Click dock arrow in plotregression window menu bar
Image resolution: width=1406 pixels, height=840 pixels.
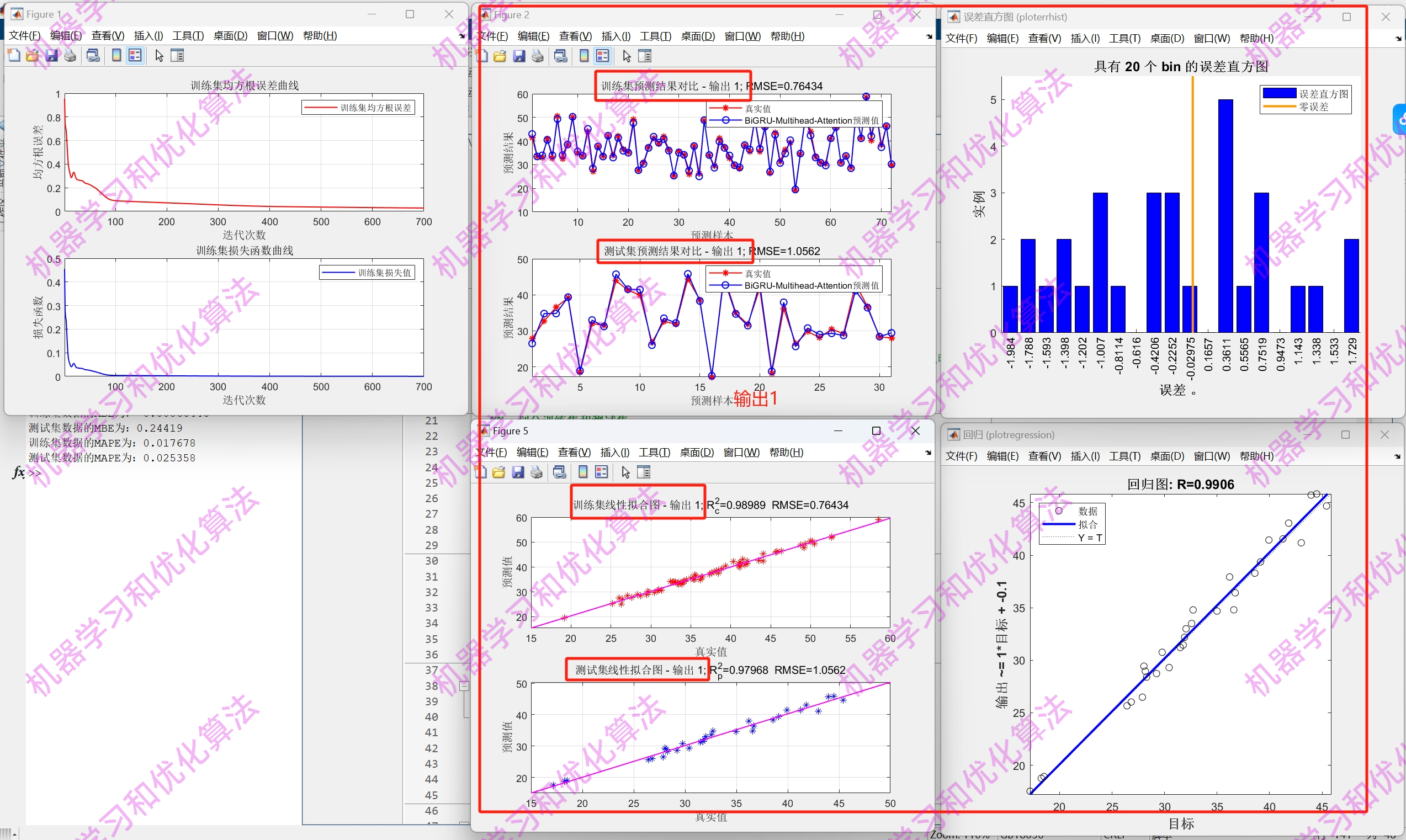click(1397, 456)
